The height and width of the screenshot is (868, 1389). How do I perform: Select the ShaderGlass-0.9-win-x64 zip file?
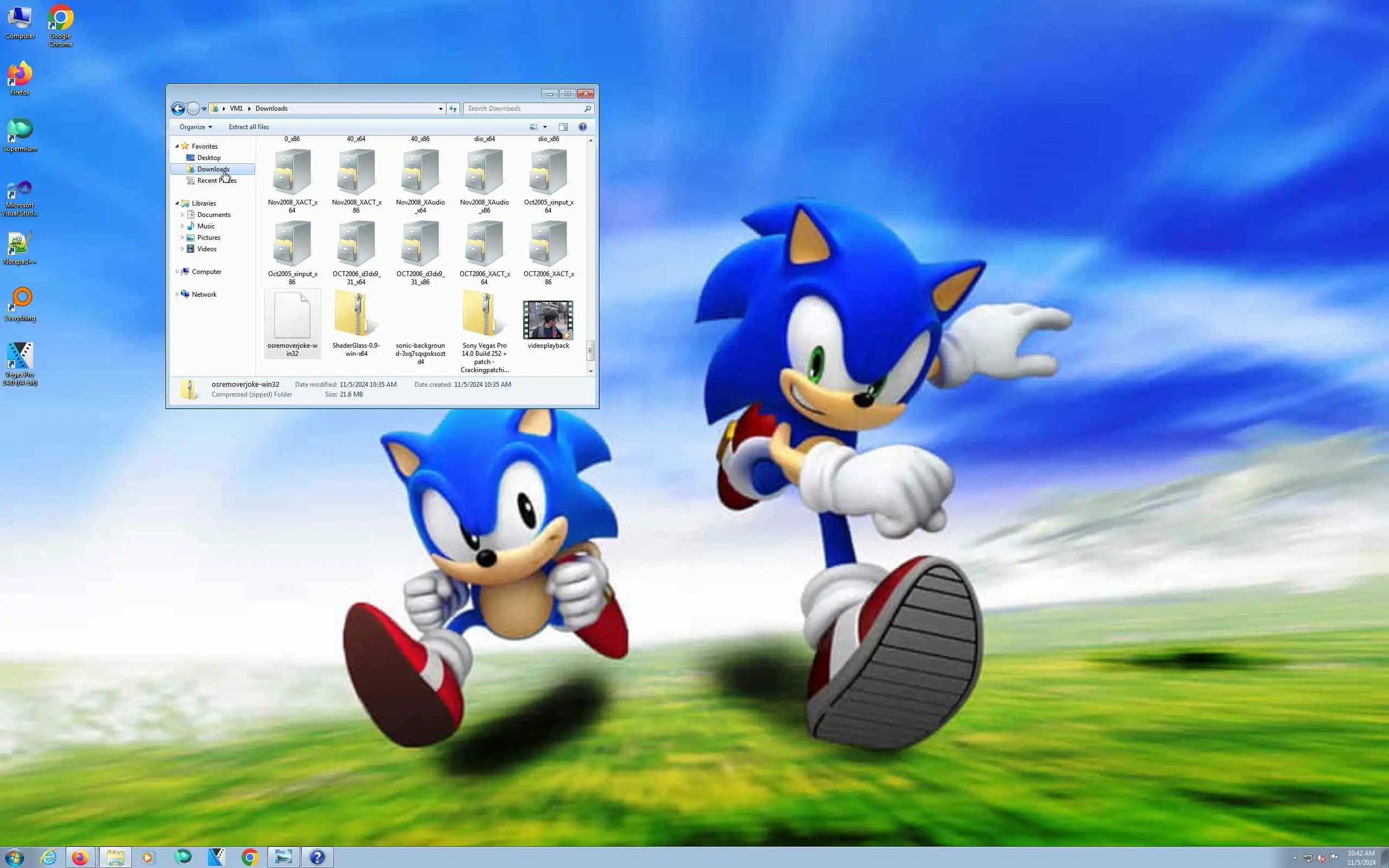tap(356, 315)
